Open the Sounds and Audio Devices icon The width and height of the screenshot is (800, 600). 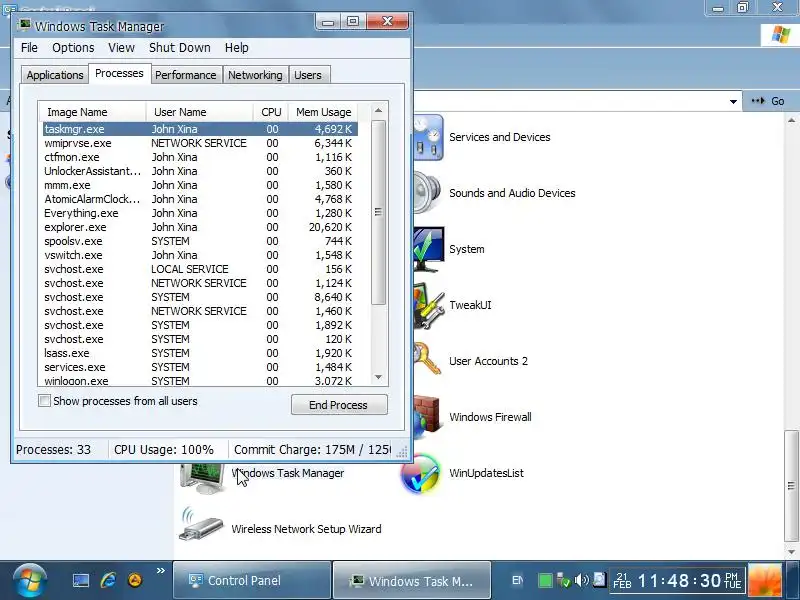point(428,193)
